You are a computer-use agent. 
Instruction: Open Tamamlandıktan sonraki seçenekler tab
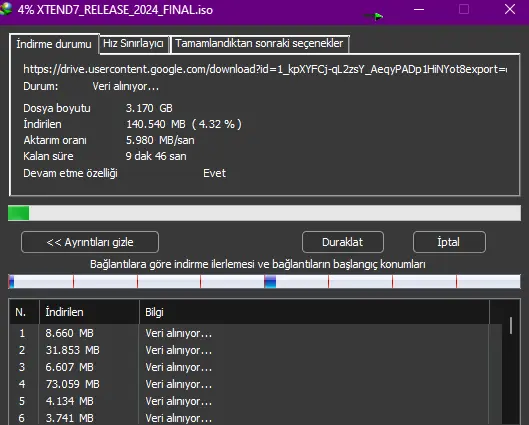click(259, 44)
